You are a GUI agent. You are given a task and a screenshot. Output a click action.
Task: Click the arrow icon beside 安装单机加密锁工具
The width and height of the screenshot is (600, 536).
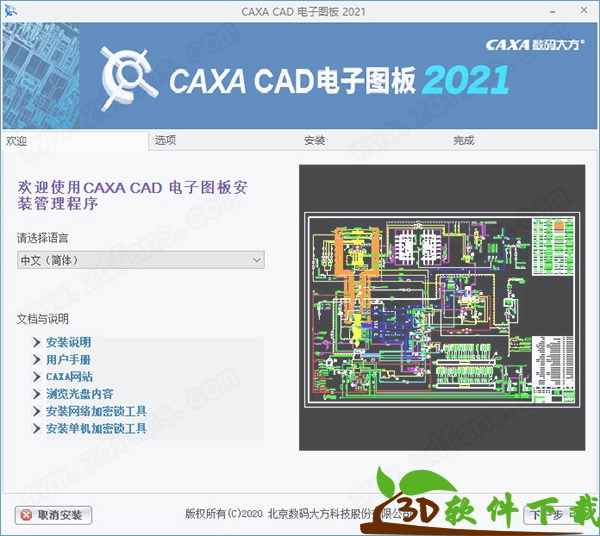point(37,428)
